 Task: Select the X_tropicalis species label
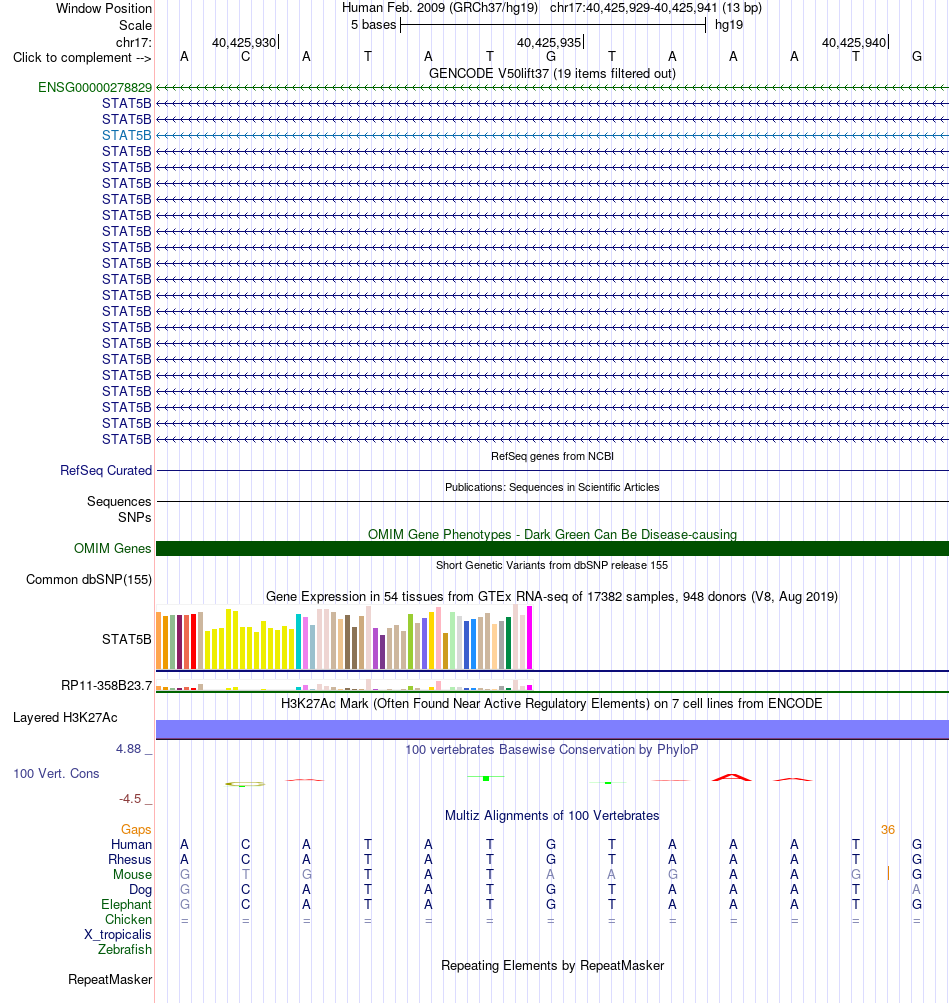click(x=118, y=935)
